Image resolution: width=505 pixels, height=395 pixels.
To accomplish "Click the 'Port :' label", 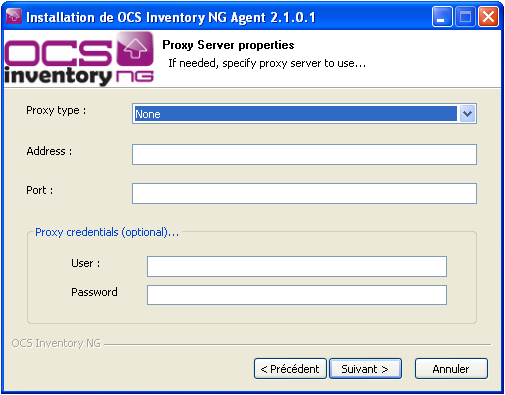I will pyautogui.click(x=40, y=190).
